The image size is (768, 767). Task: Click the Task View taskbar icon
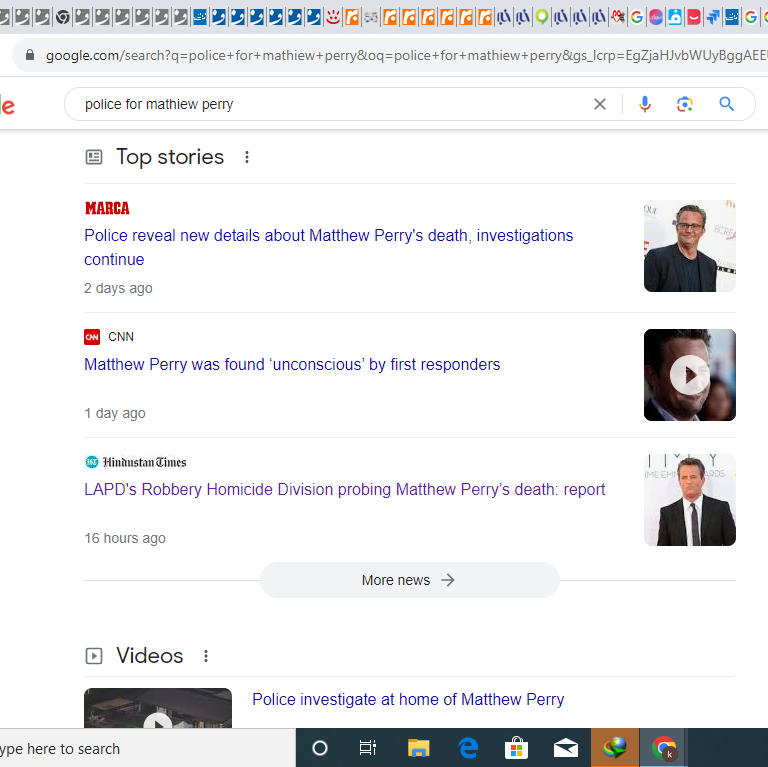tap(367, 748)
